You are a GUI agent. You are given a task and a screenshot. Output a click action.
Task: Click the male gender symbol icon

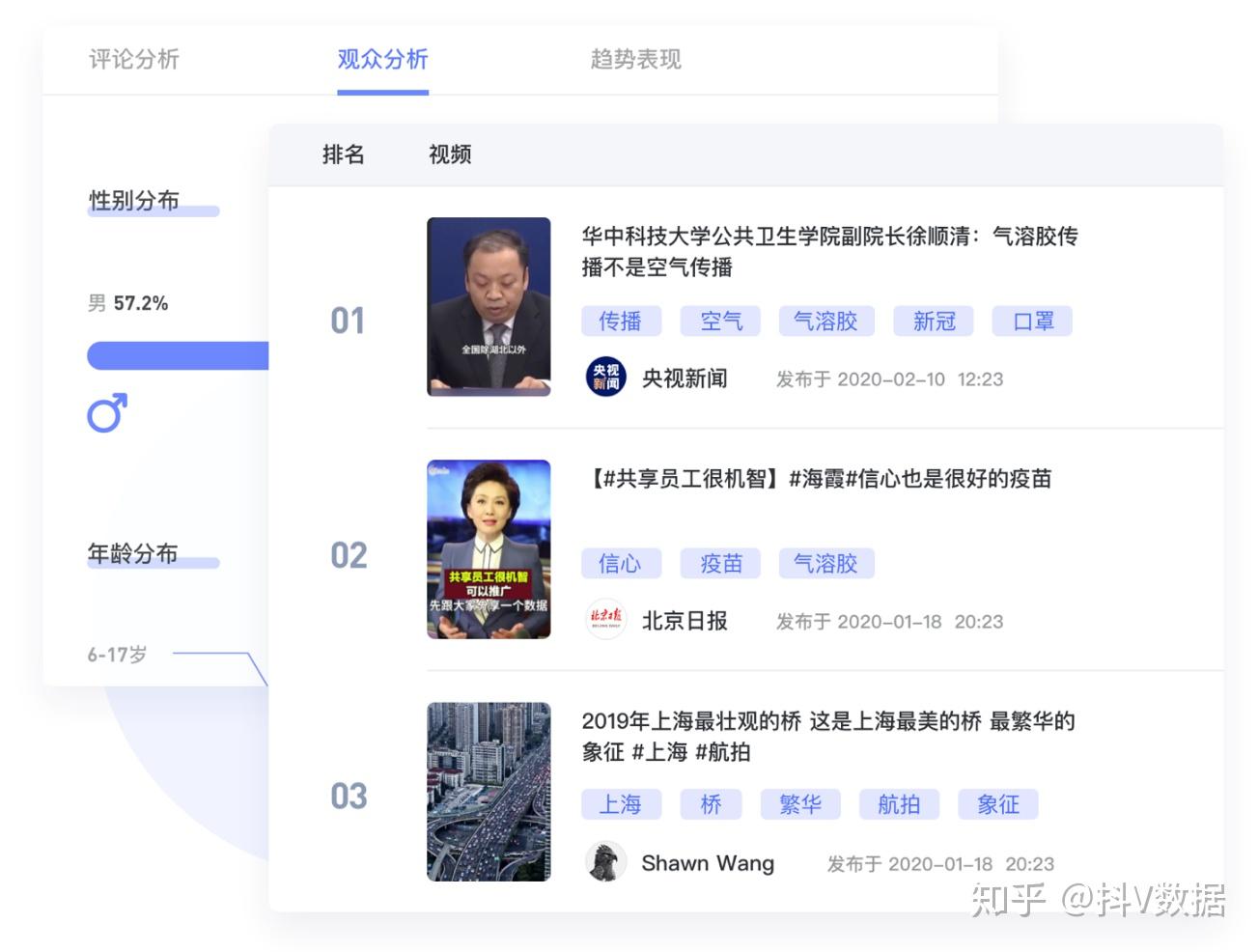point(107,412)
